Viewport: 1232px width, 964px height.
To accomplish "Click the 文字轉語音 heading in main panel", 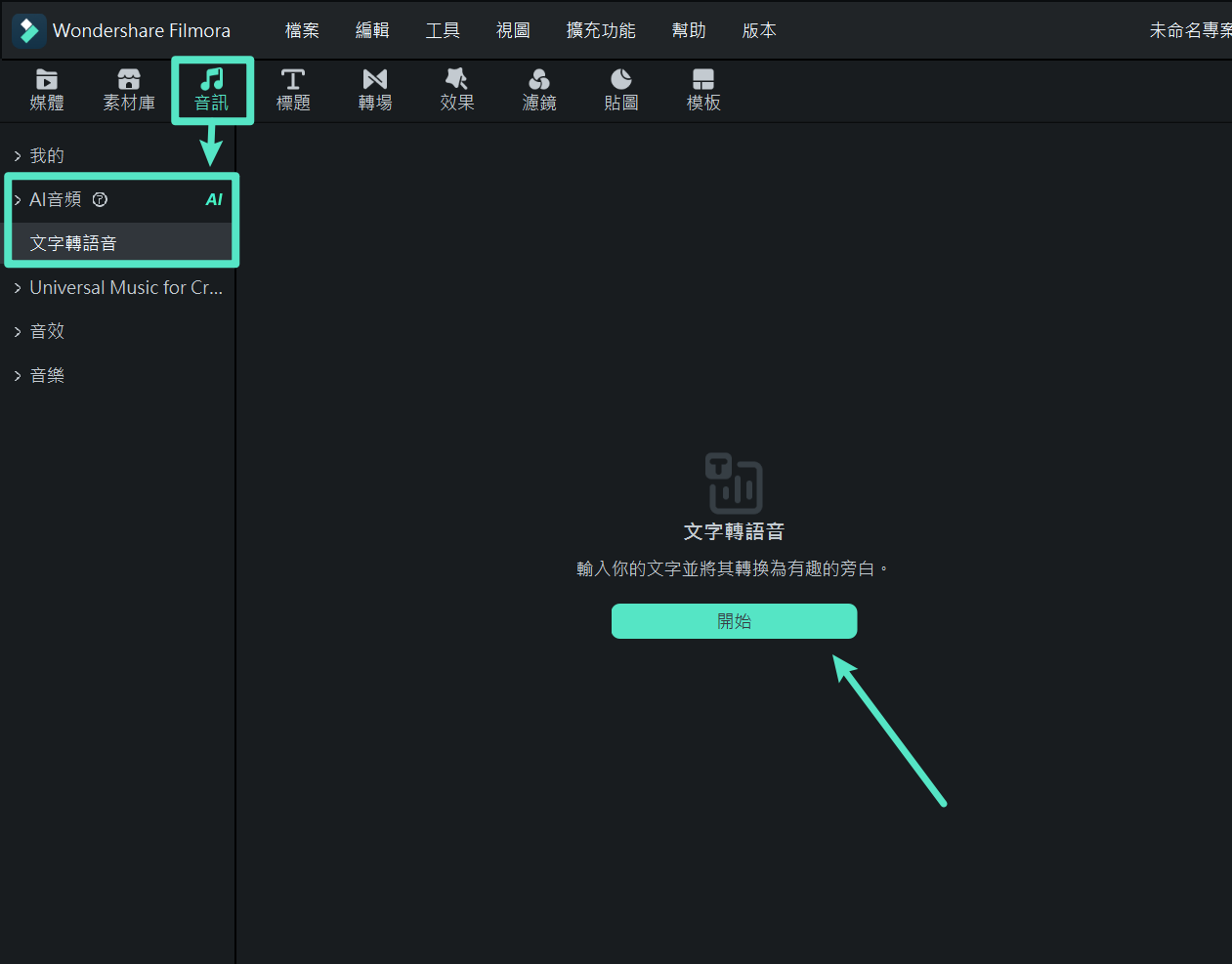I will point(734,531).
